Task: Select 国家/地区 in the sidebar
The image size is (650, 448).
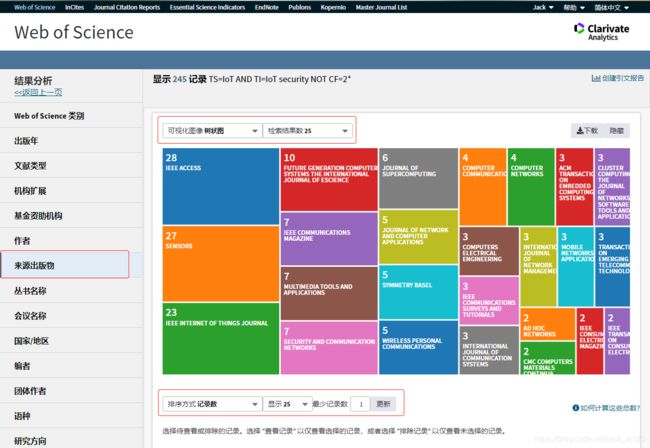Action: (x=71, y=341)
